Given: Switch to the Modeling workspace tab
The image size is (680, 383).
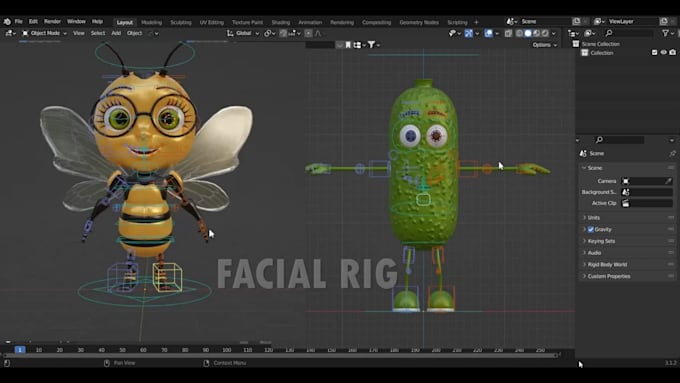Looking at the screenshot, I should [x=151, y=22].
